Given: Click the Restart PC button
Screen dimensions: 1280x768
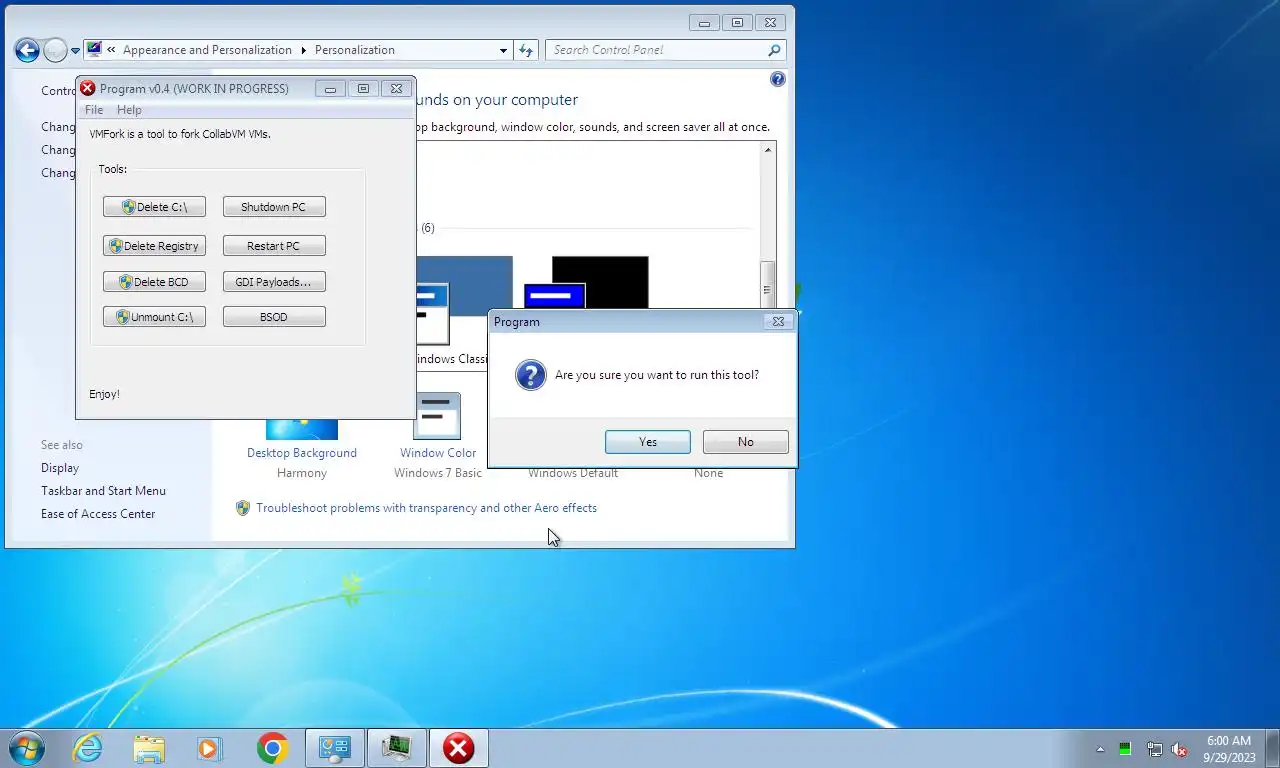Looking at the screenshot, I should (274, 246).
